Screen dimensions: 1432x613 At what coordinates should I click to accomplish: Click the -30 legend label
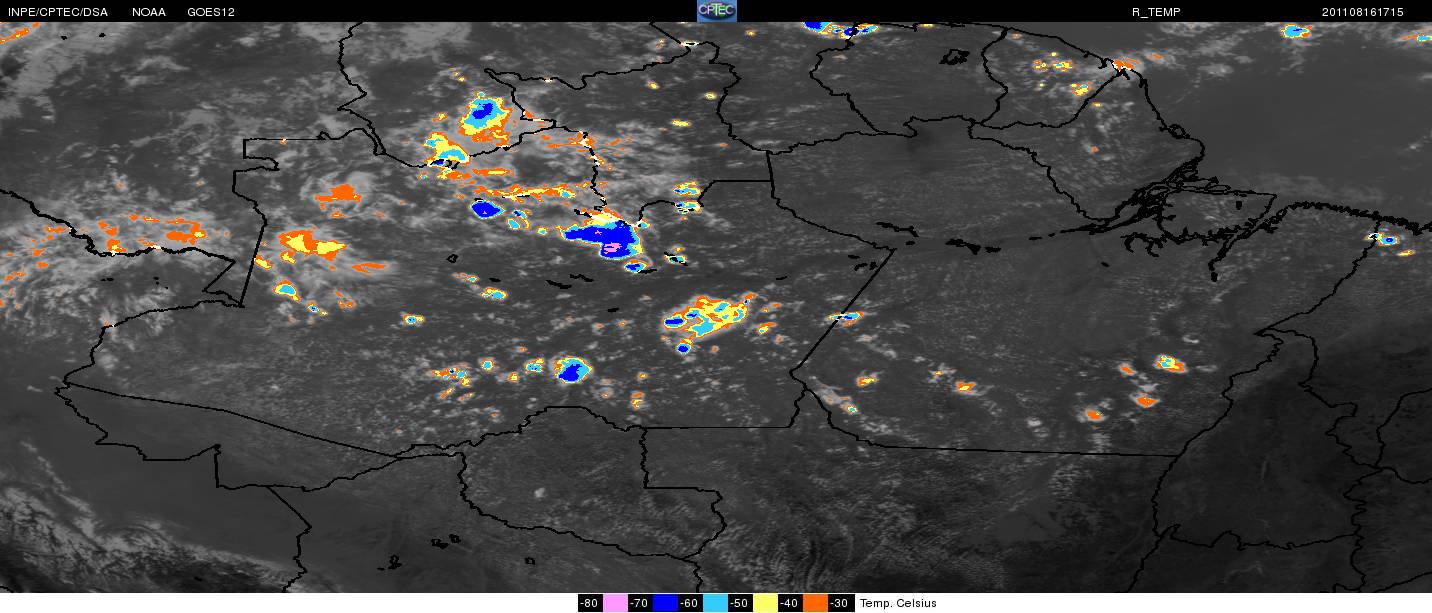[839, 603]
